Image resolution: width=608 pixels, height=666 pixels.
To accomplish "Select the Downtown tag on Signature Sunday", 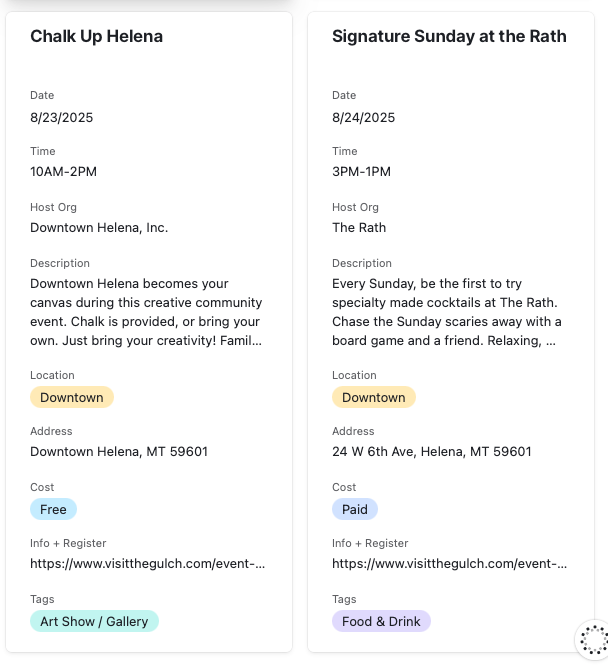I will click(374, 397).
